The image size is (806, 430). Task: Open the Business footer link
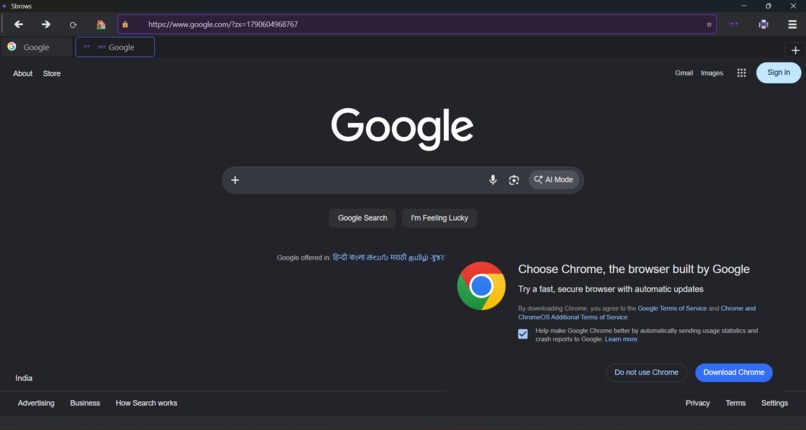coord(85,403)
